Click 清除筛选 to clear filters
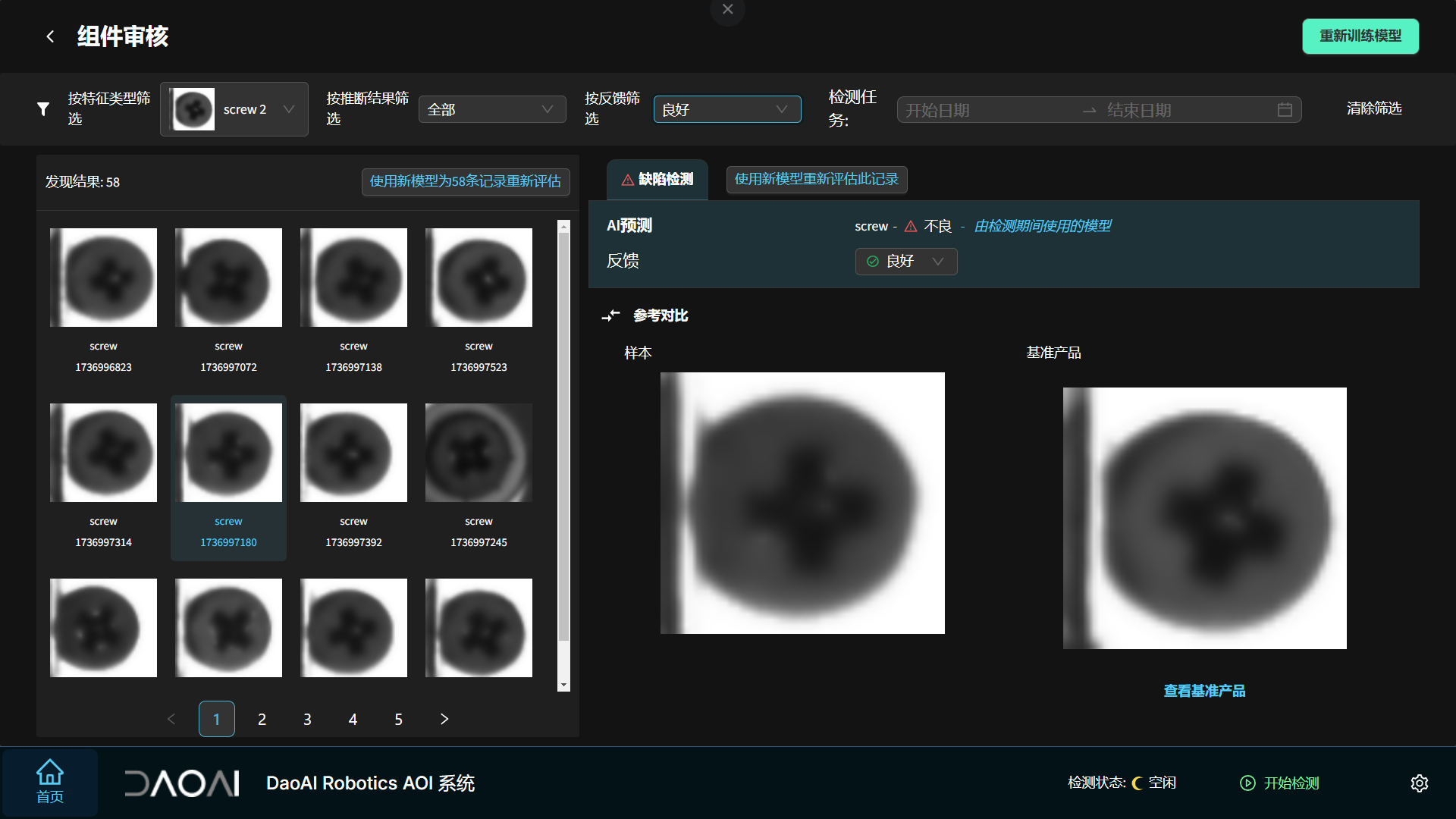Image resolution: width=1456 pixels, height=819 pixels. pyautogui.click(x=1373, y=108)
